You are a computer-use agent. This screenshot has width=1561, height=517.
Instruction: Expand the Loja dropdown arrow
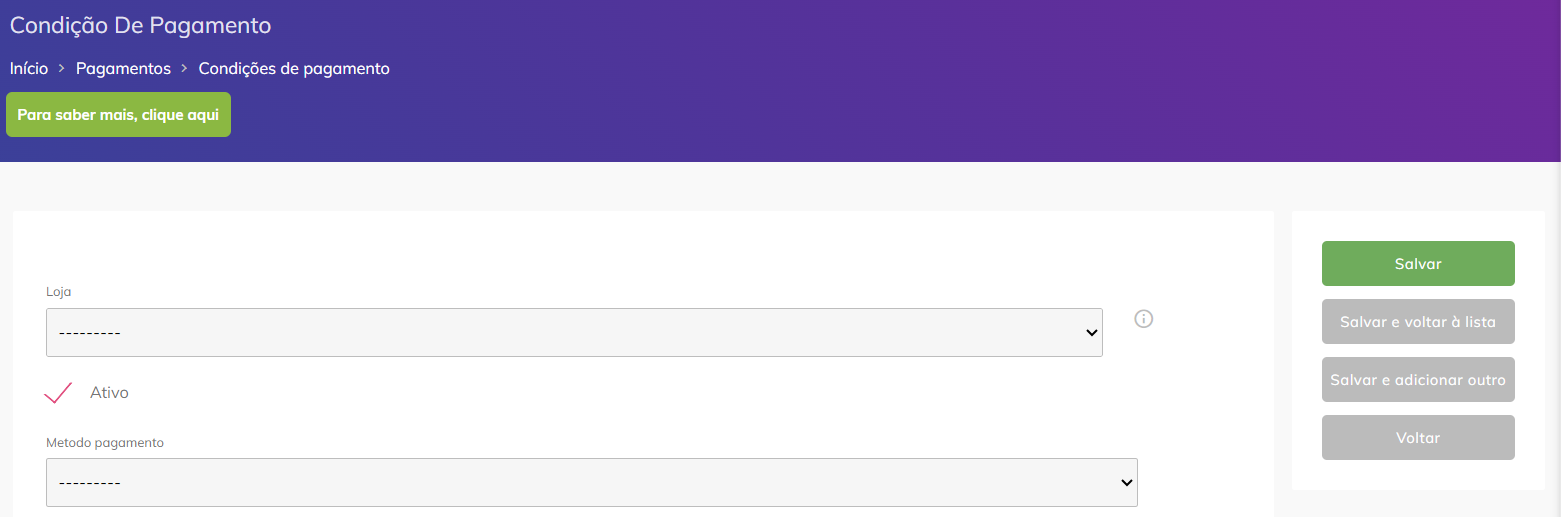1091,333
